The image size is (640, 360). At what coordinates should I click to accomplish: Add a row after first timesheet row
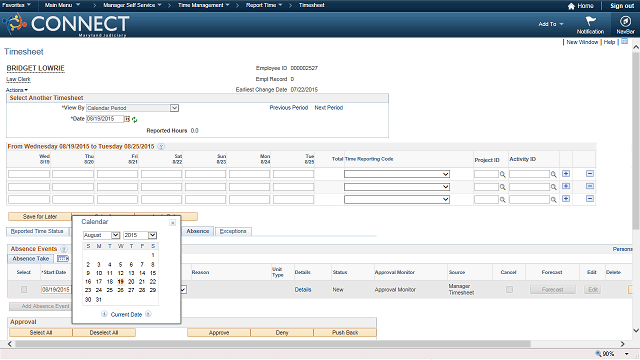(566, 173)
